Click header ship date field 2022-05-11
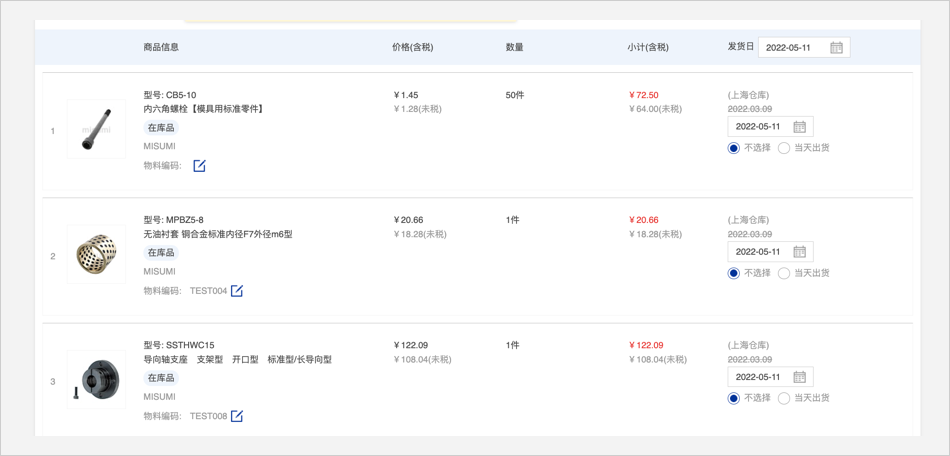 click(x=794, y=48)
